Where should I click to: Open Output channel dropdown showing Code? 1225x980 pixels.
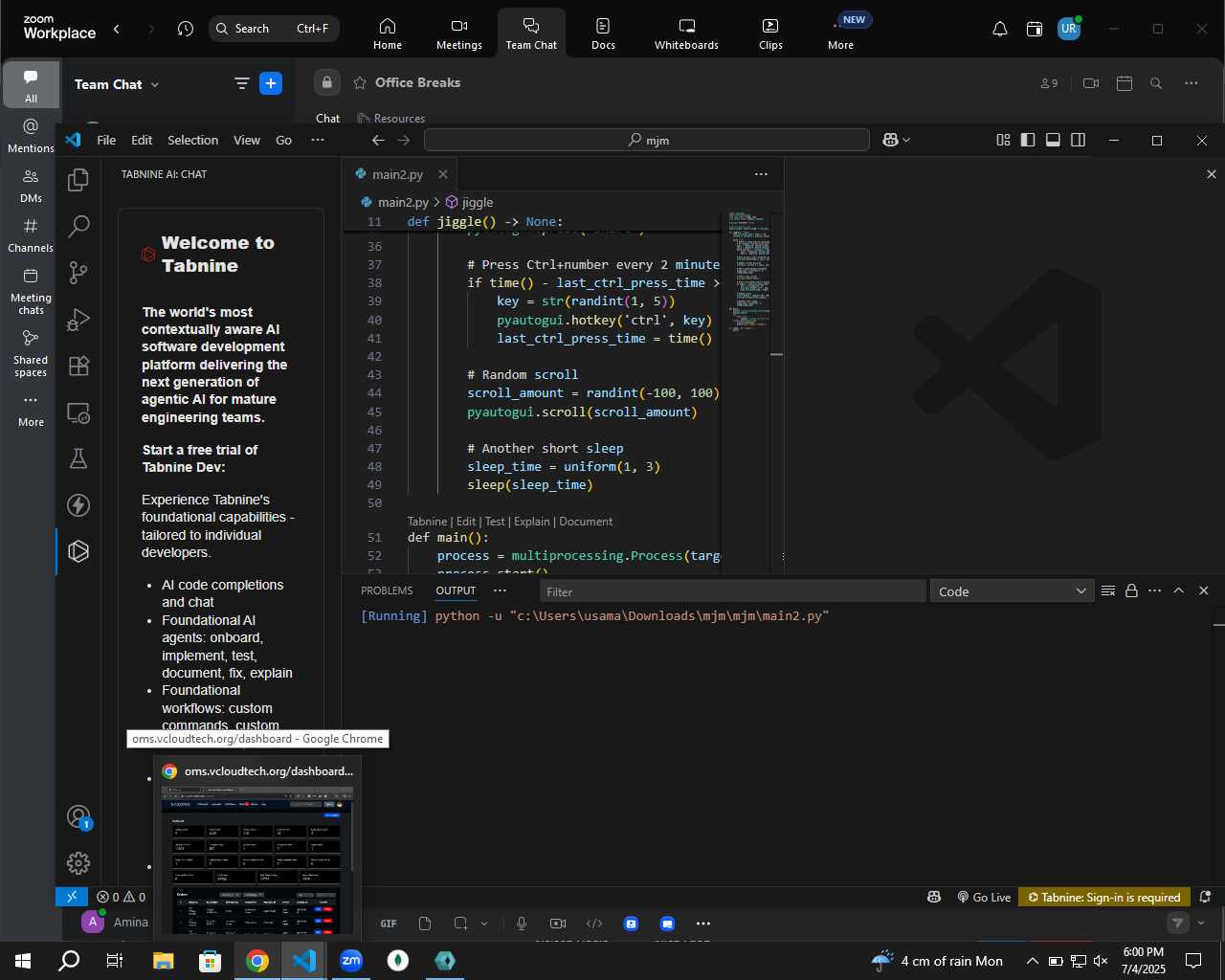(x=1012, y=591)
